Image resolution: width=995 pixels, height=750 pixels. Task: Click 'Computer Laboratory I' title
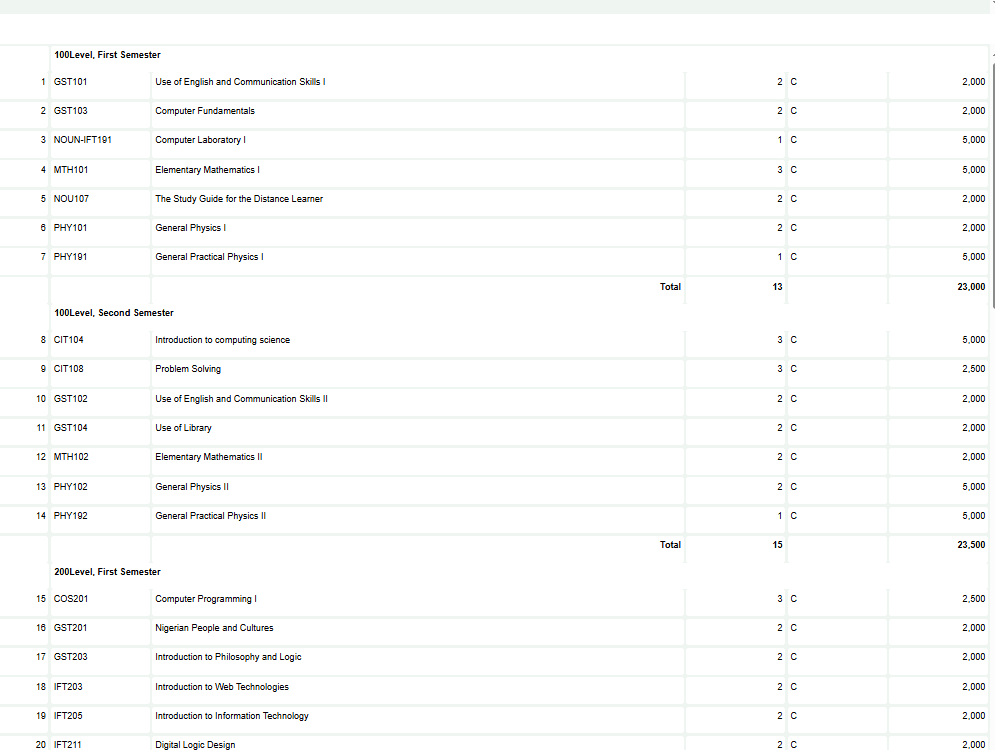pos(201,140)
